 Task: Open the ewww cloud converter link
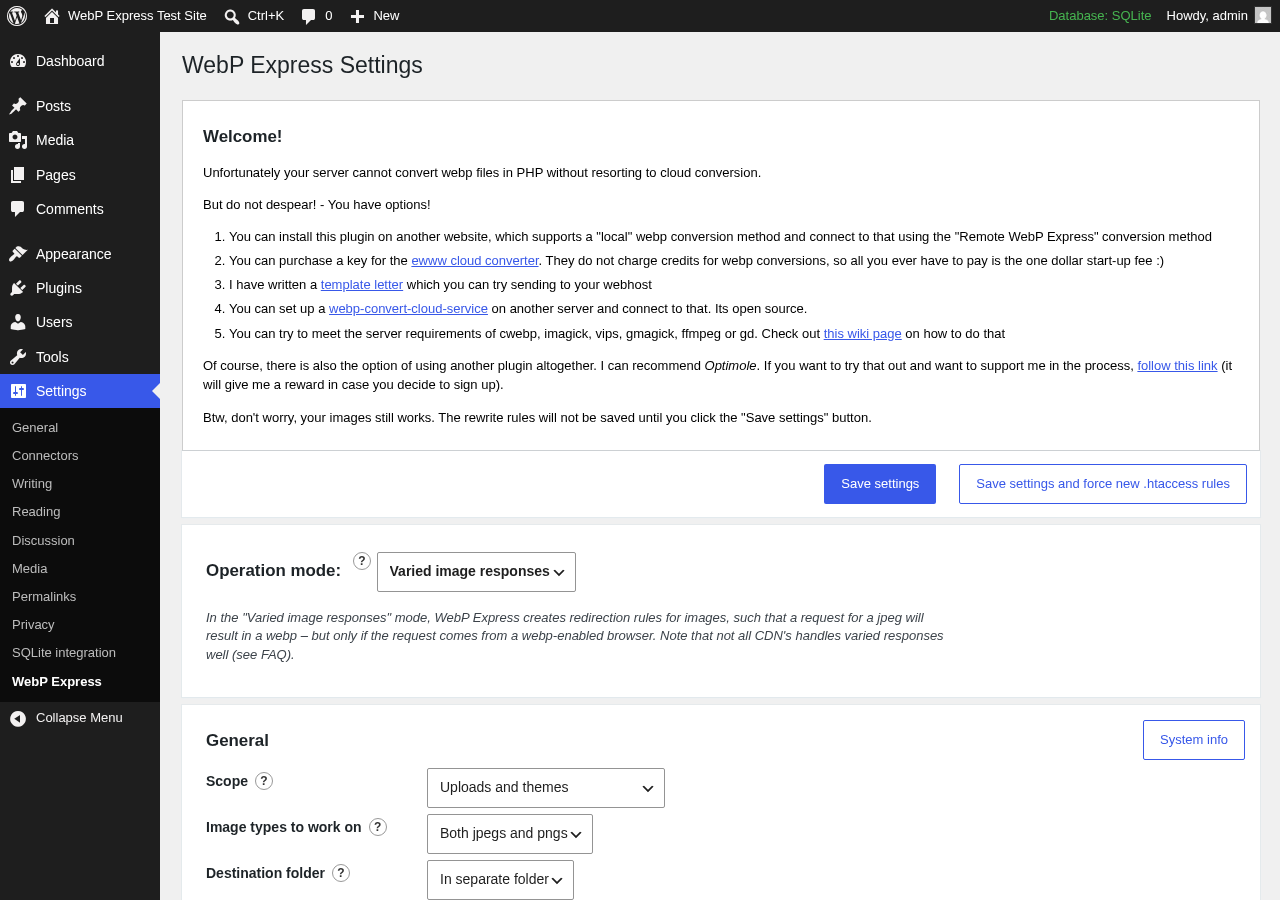[x=475, y=260]
